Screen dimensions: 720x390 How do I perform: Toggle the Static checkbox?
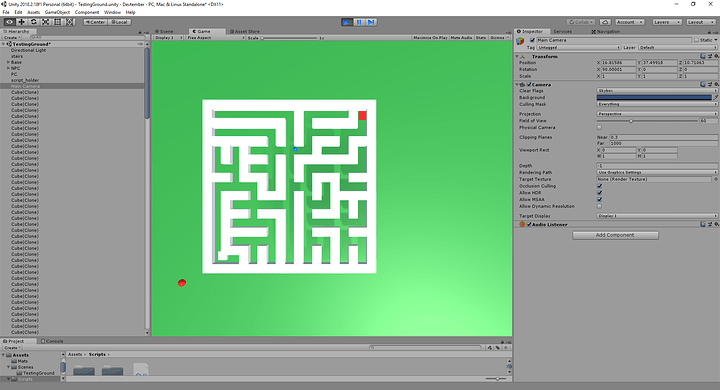coord(697,40)
